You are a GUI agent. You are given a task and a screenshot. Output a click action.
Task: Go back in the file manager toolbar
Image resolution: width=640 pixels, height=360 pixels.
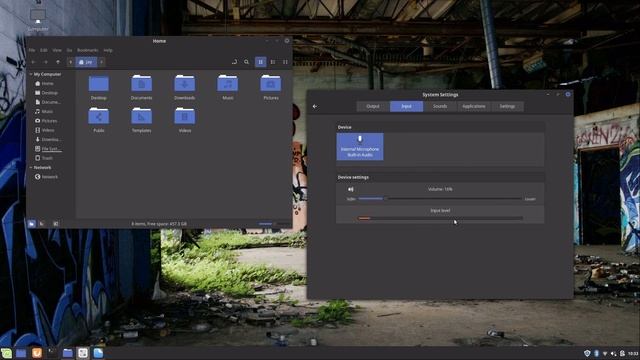click(x=33, y=62)
